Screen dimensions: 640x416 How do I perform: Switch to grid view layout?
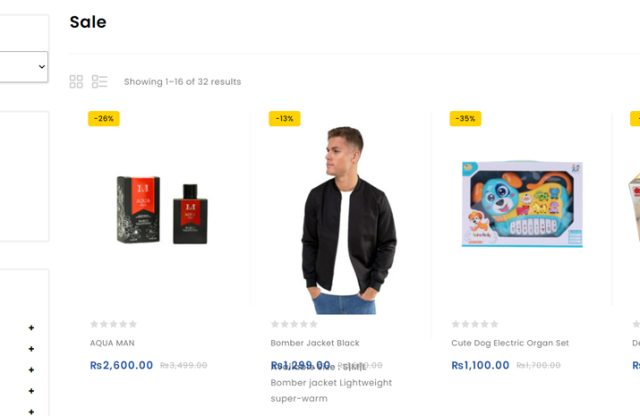pyautogui.click(x=76, y=81)
